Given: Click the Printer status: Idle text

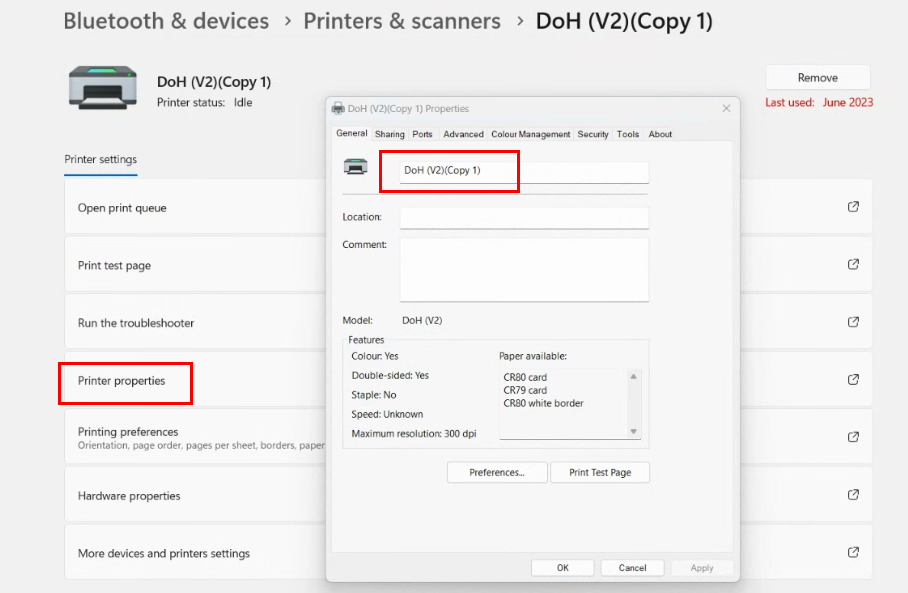Looking at the screenshot, I should click(x=204, y=103).
